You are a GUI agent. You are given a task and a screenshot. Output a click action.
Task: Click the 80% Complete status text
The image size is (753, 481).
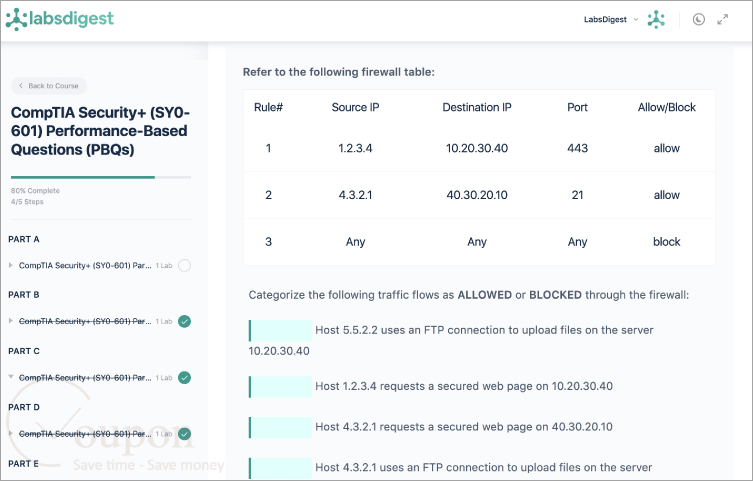click(36, 191)
